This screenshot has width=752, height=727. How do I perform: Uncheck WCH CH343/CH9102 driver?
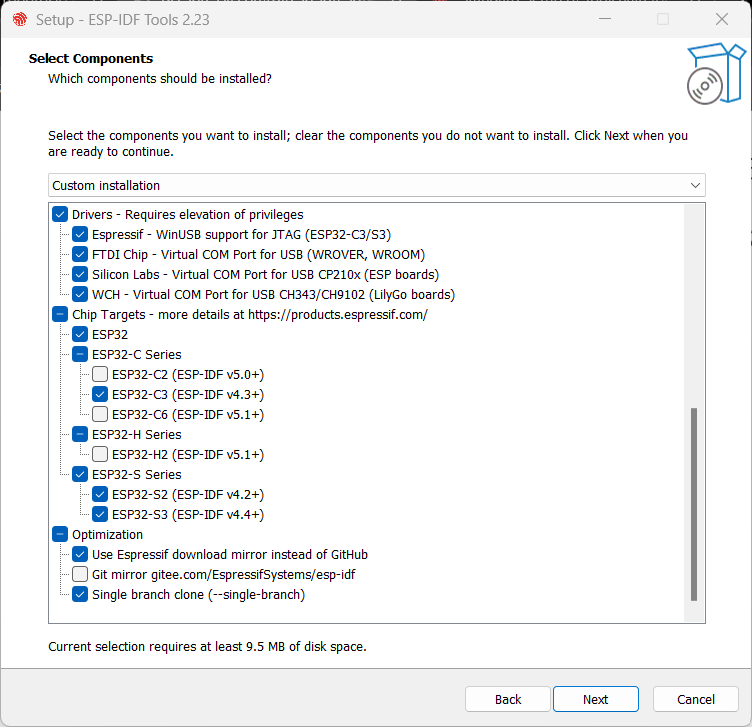pos(80,294)
